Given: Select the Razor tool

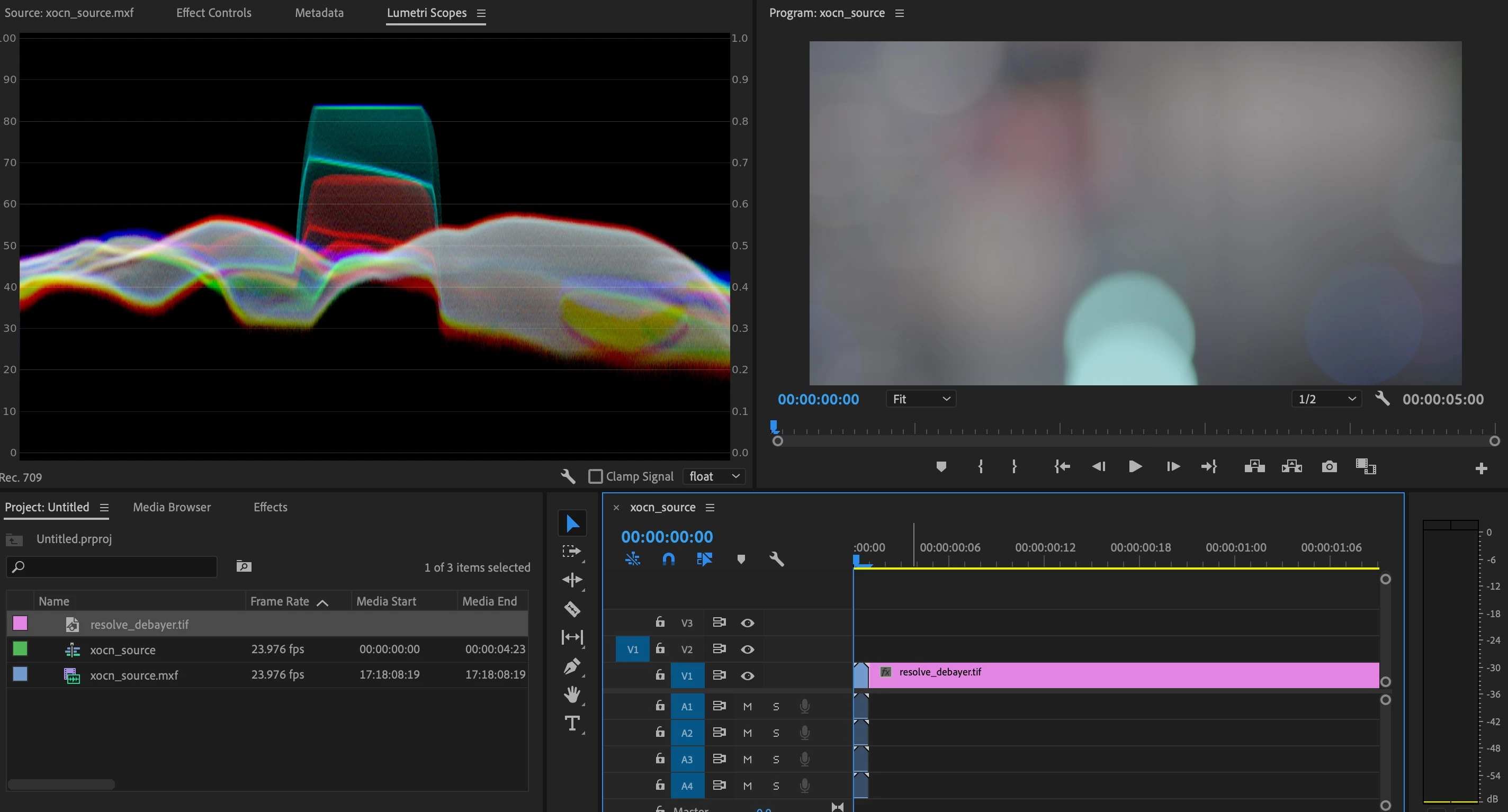Looking at the screenshot, I should 572,609.
